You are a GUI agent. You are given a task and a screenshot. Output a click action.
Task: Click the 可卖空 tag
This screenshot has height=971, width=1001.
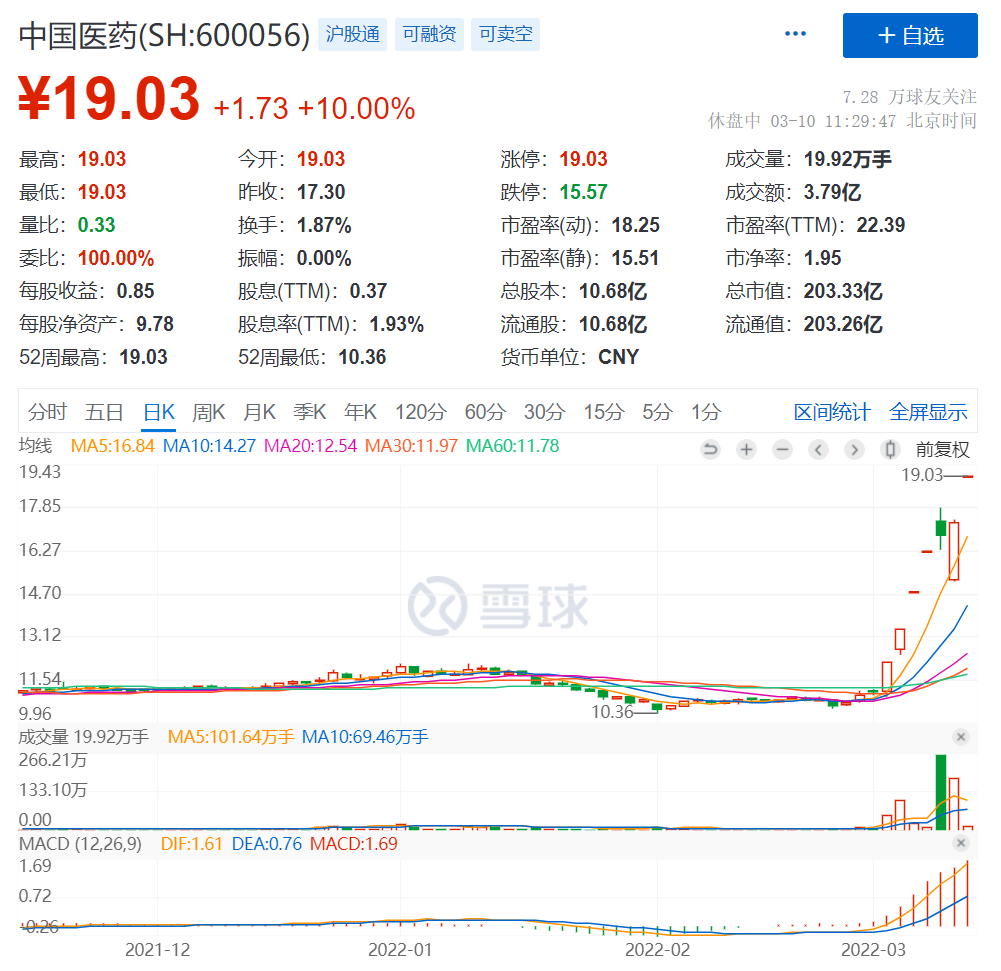tap(506, 34)
